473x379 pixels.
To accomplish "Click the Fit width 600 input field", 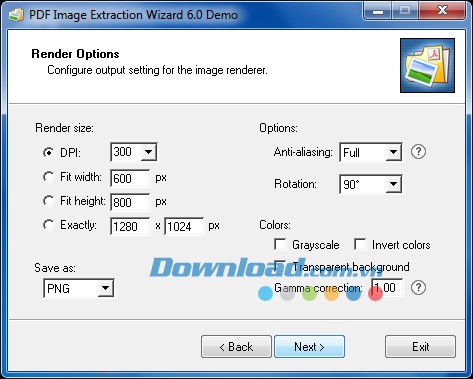I will click(x=130, y=178).
